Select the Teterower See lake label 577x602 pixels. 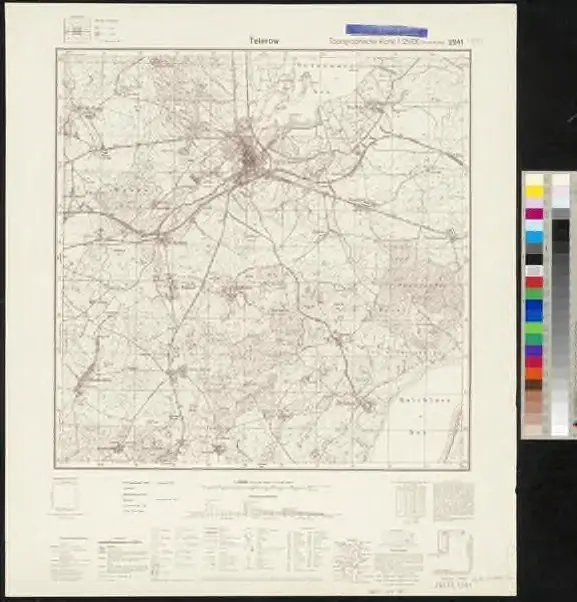tap(326, 78)
